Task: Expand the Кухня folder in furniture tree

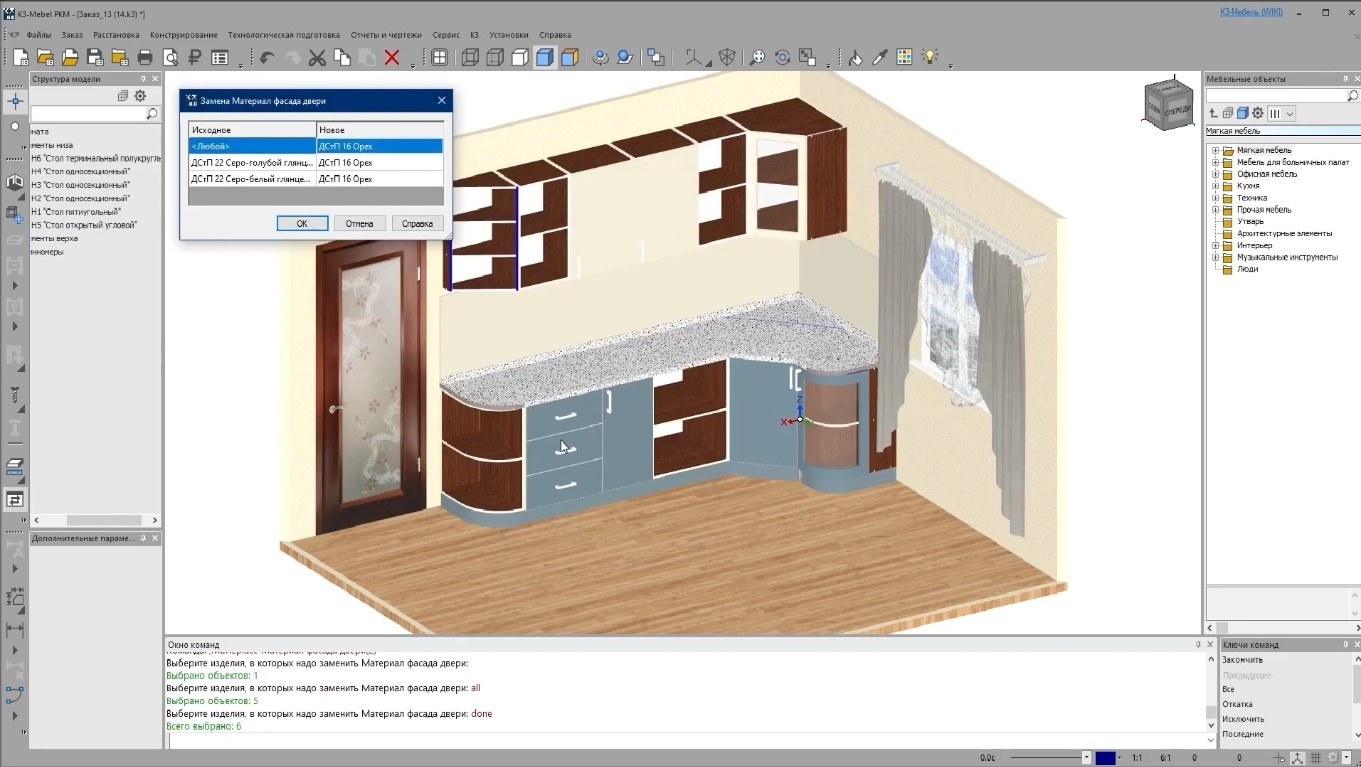Action: point(1216,186)
